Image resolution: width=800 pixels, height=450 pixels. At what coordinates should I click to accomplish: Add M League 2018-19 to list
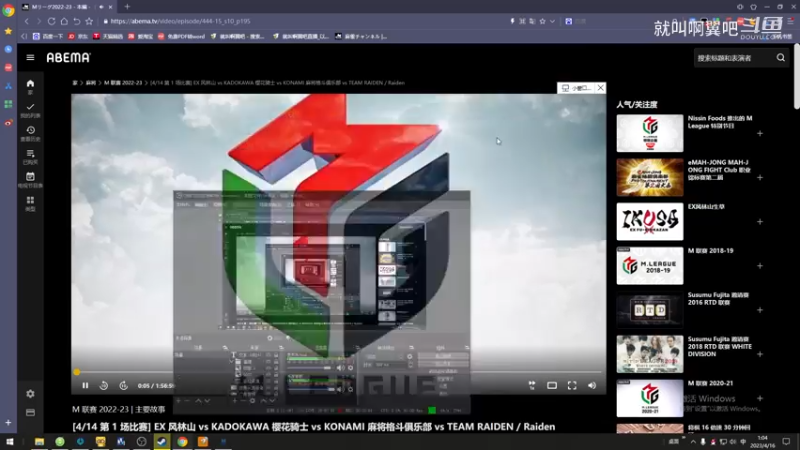(x=760, y=266)
